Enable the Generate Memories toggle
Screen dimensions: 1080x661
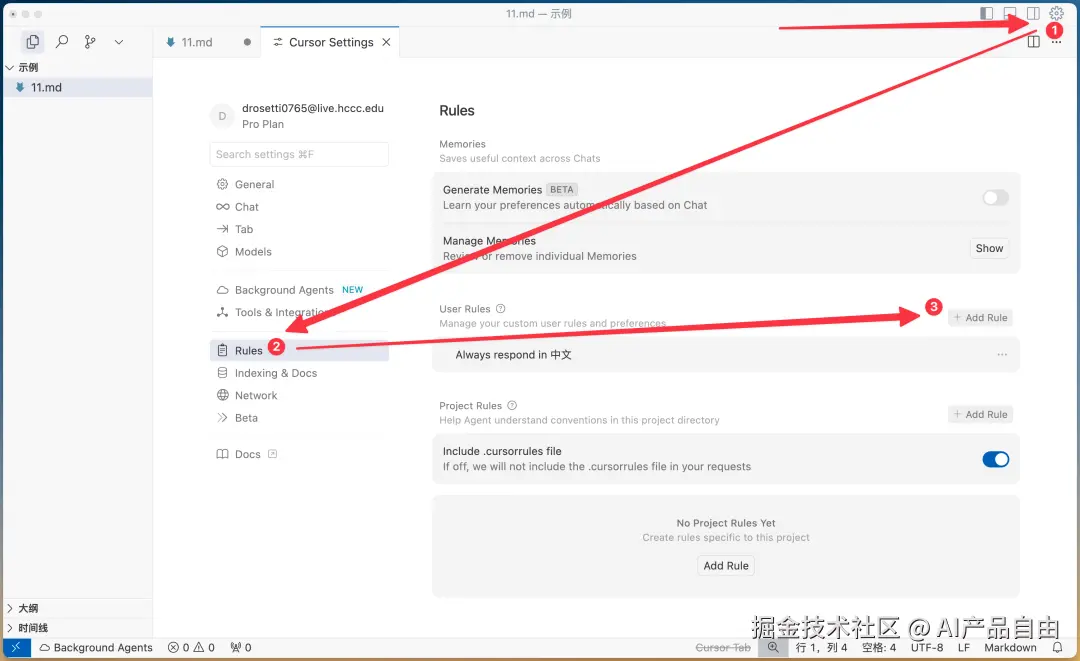(995, 198)
